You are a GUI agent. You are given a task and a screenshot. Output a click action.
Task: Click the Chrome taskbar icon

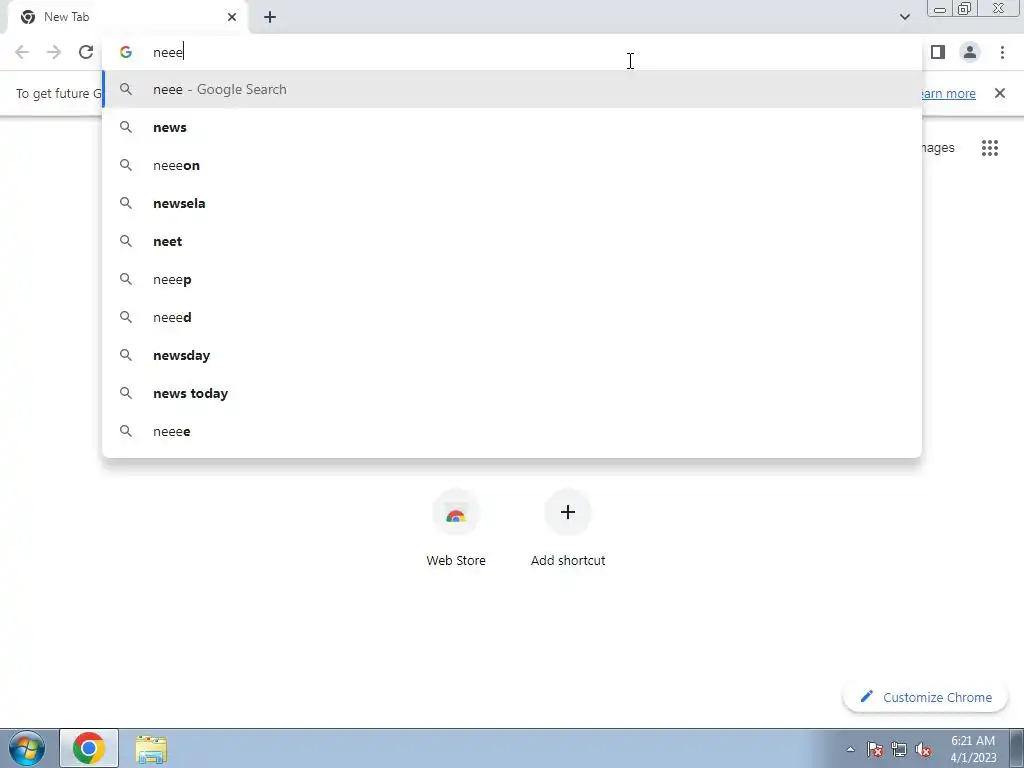click(x=89, y=748)
